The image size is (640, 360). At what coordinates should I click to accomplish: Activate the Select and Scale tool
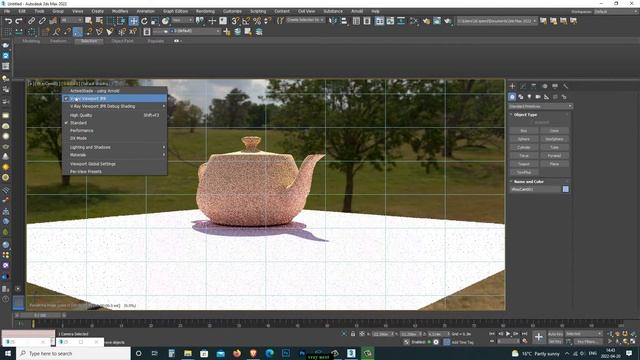coord(155,21)
